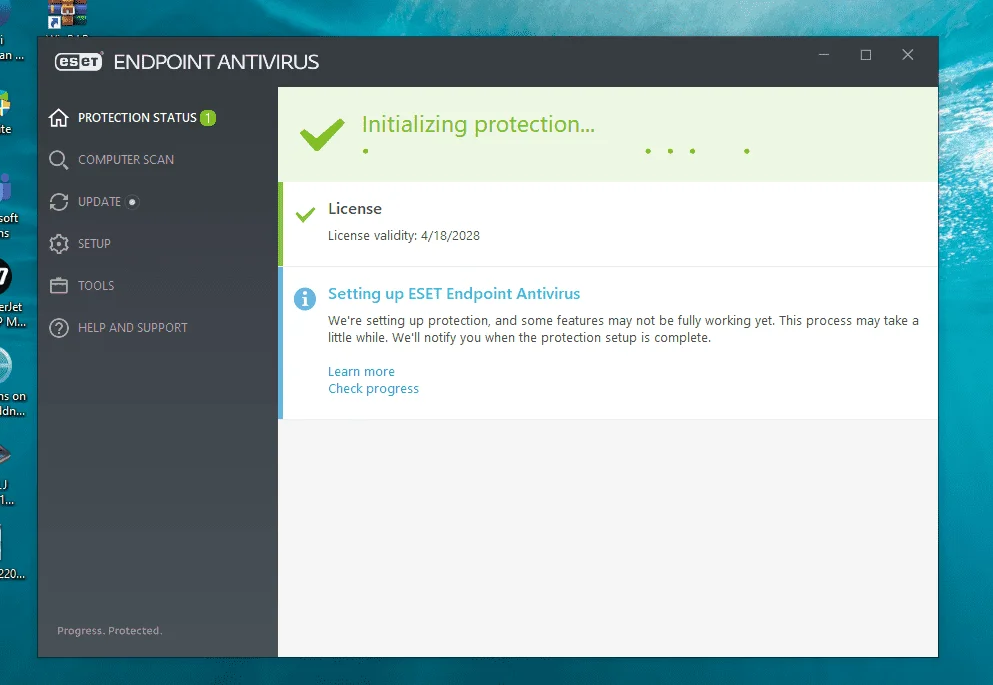
Task: Click the toolbox icon for Tools
Action: (x=59, y=286)
